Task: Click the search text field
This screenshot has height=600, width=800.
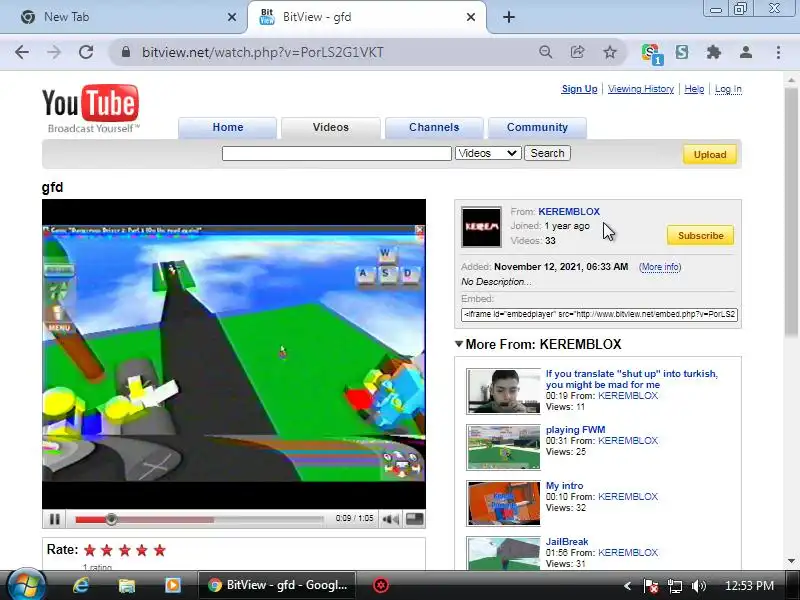Action: [x=337, y=153]
